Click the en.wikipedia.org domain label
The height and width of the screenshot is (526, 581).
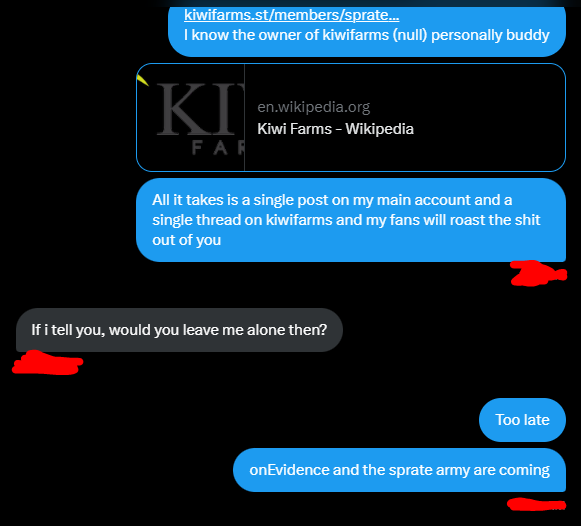pyautogui.click(x=313, y=107)
